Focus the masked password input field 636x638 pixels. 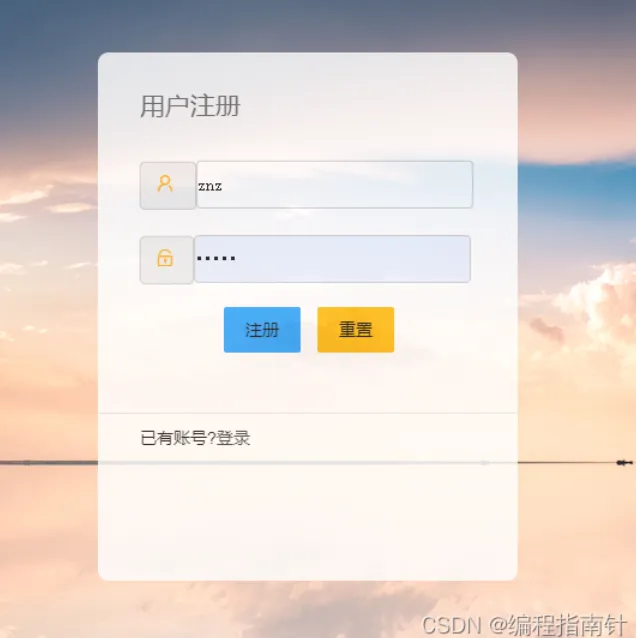click(x=332, y=259)
